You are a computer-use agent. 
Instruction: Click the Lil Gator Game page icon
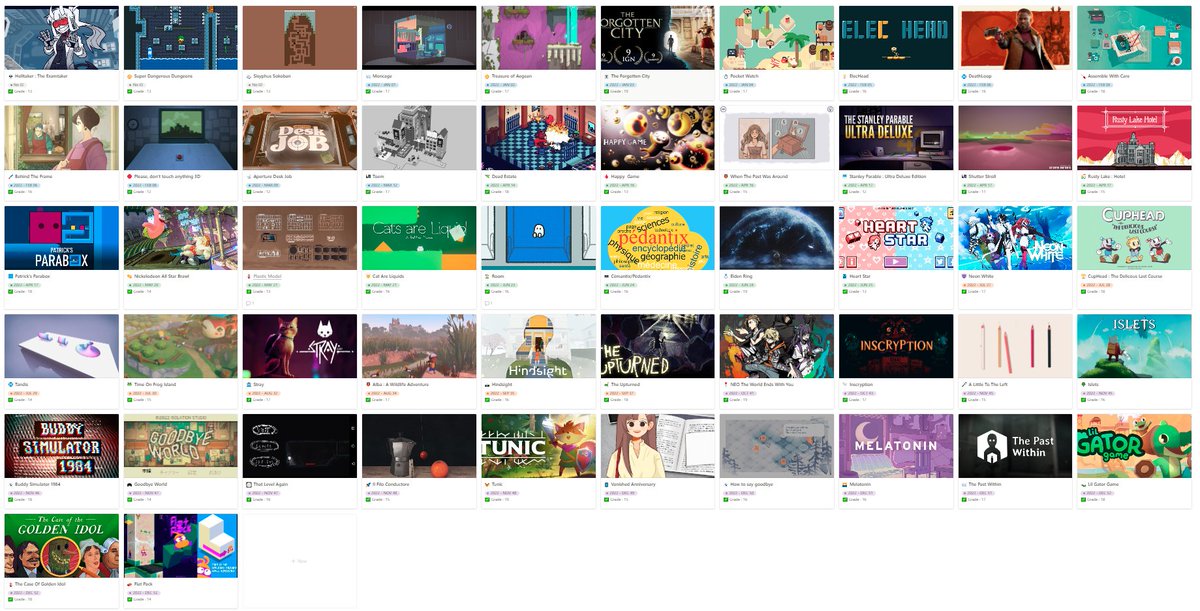[1082, 484]
